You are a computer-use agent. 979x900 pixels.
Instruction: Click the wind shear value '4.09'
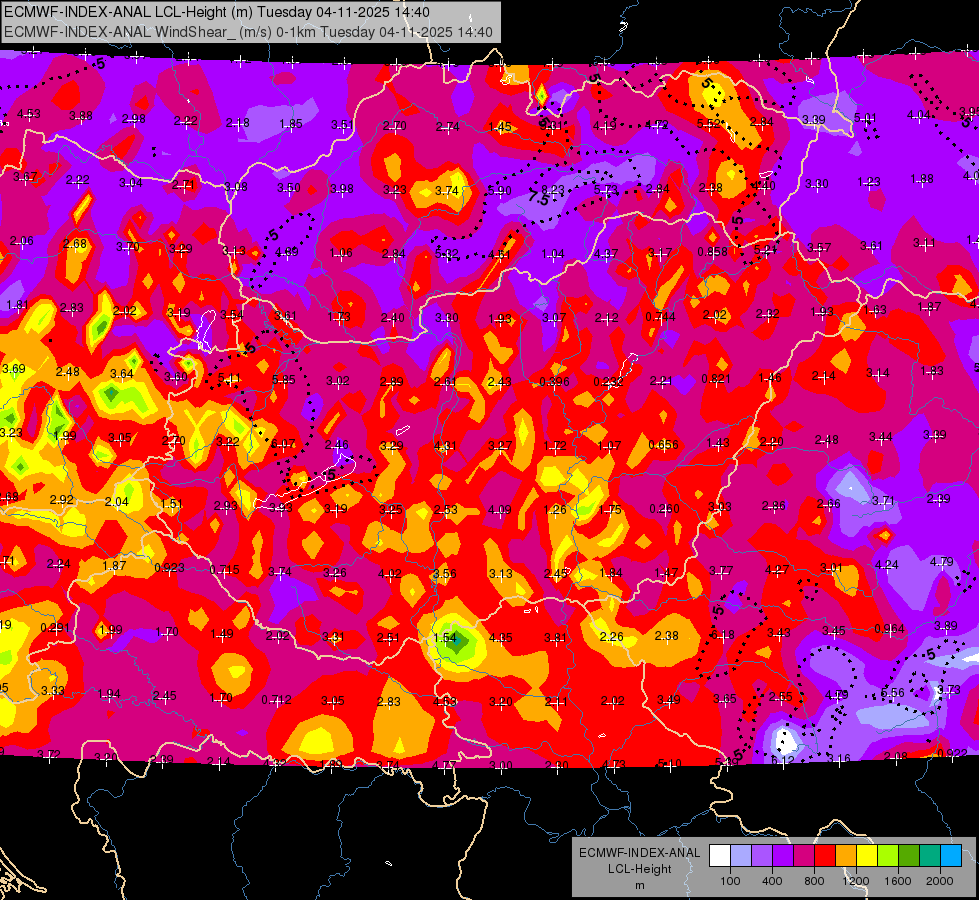[499, 510]
